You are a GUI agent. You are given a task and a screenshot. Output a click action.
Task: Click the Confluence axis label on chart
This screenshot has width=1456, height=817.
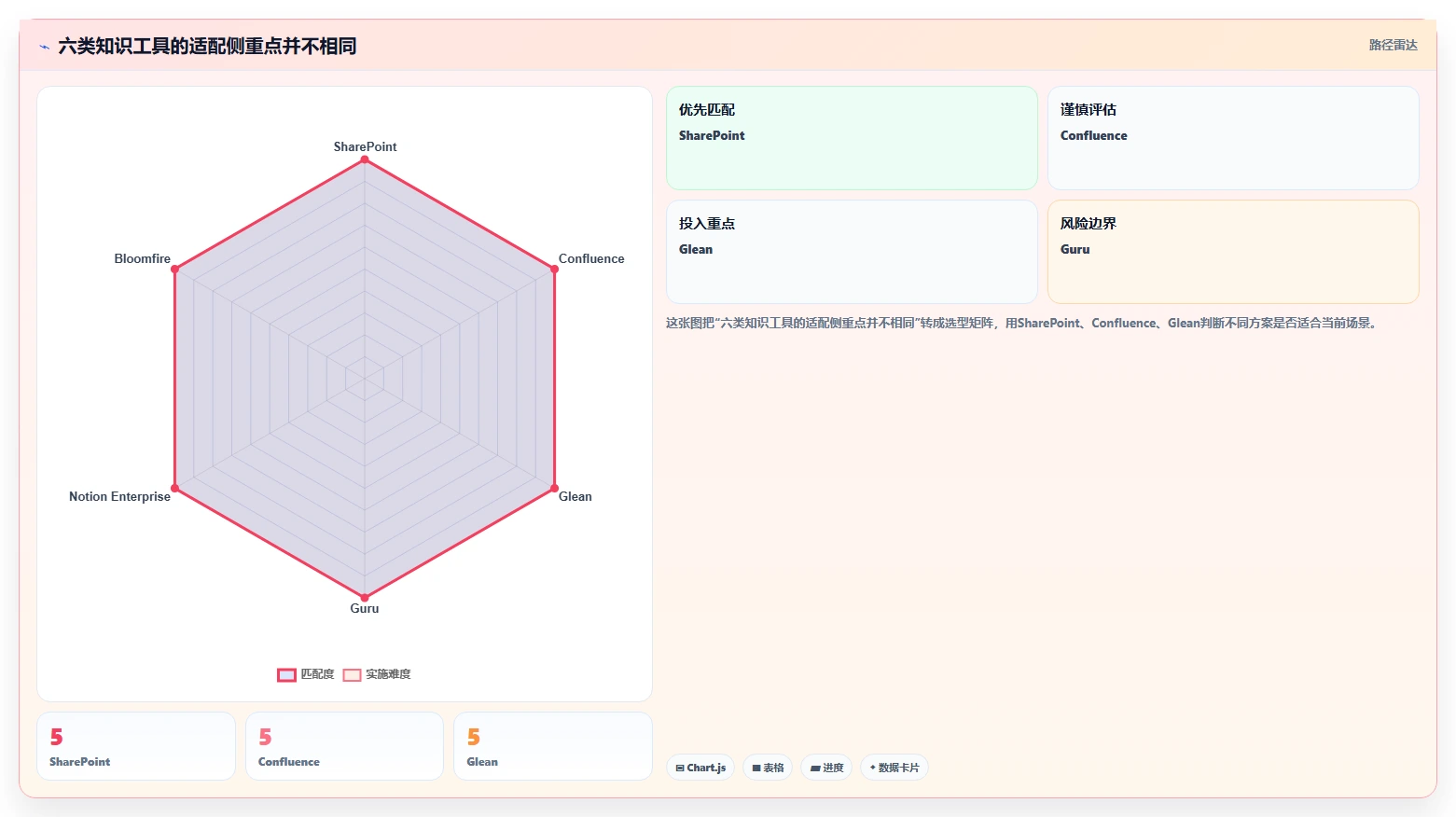click(591, 258)
